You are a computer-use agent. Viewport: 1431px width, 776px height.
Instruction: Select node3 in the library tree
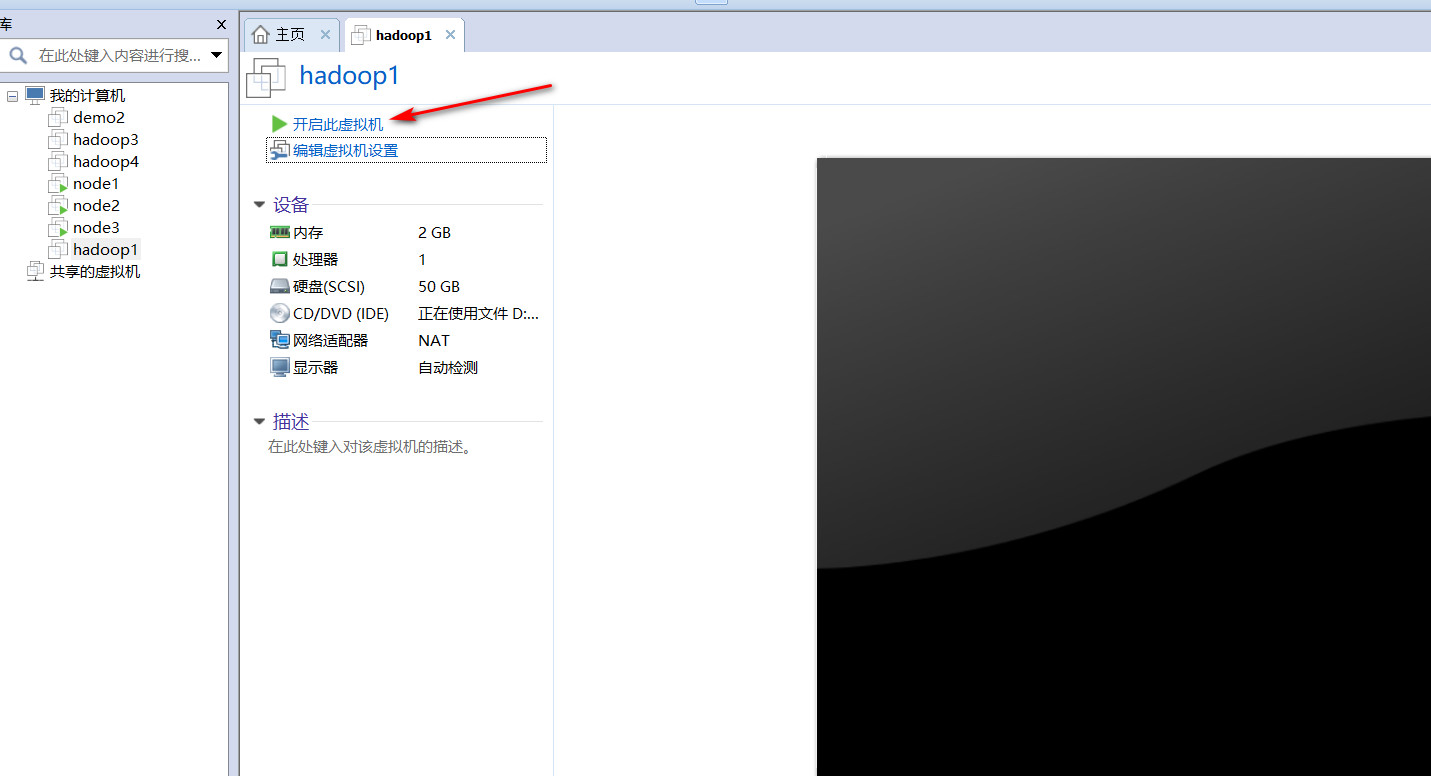pyautogui.click(x=96, y=227)
